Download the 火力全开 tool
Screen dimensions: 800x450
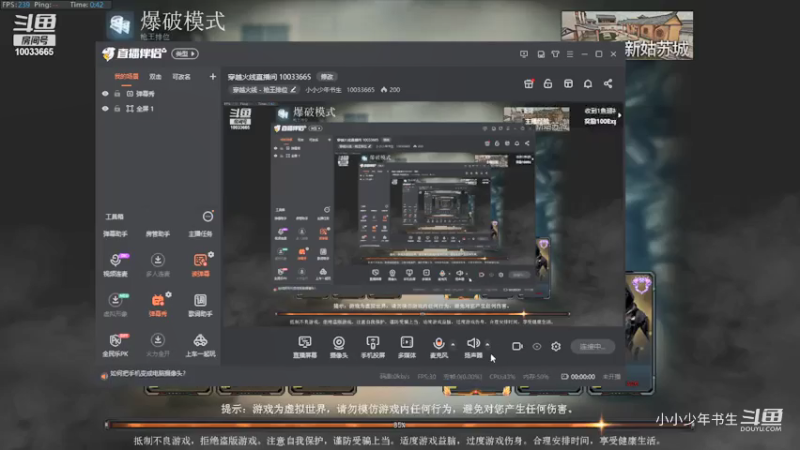click(x=158, y=344)
